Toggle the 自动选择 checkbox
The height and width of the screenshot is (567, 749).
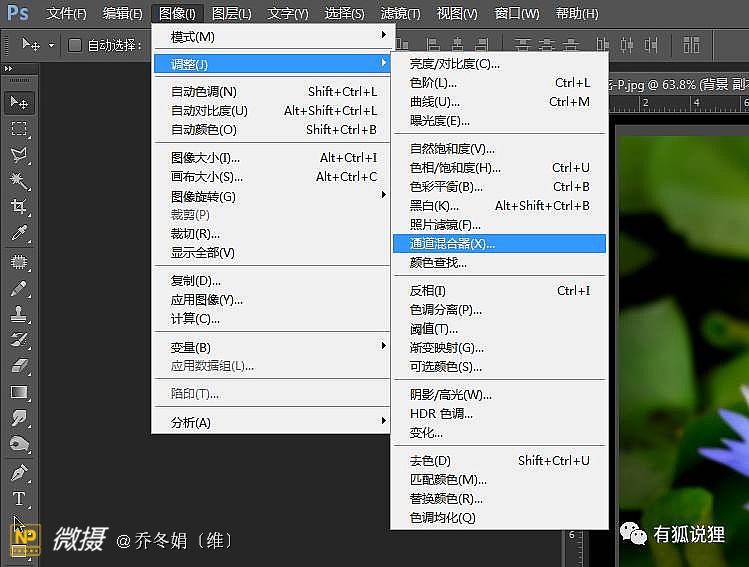75,45
